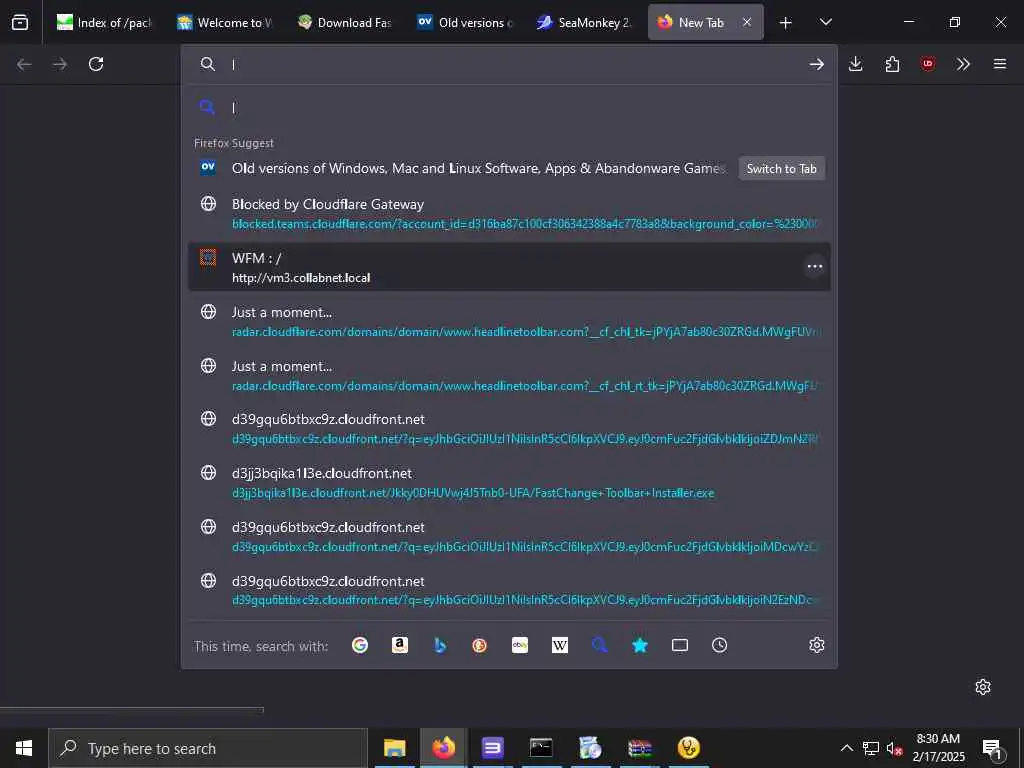Search history with the clock icon

click(x=720, y=645)
